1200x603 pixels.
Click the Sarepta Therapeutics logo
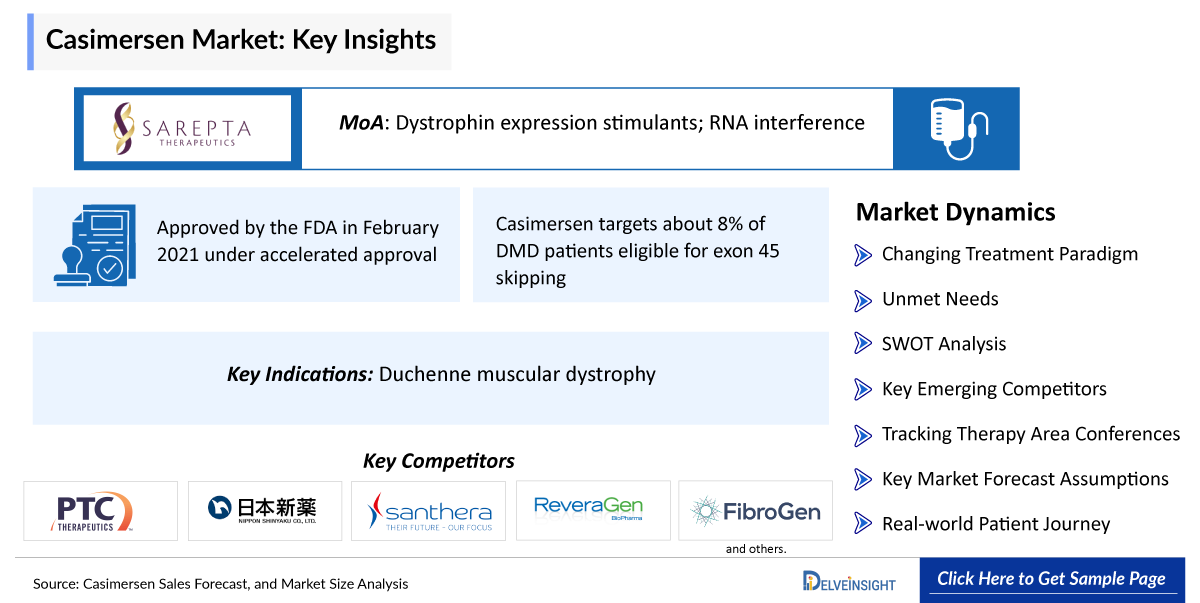[187, 128]
